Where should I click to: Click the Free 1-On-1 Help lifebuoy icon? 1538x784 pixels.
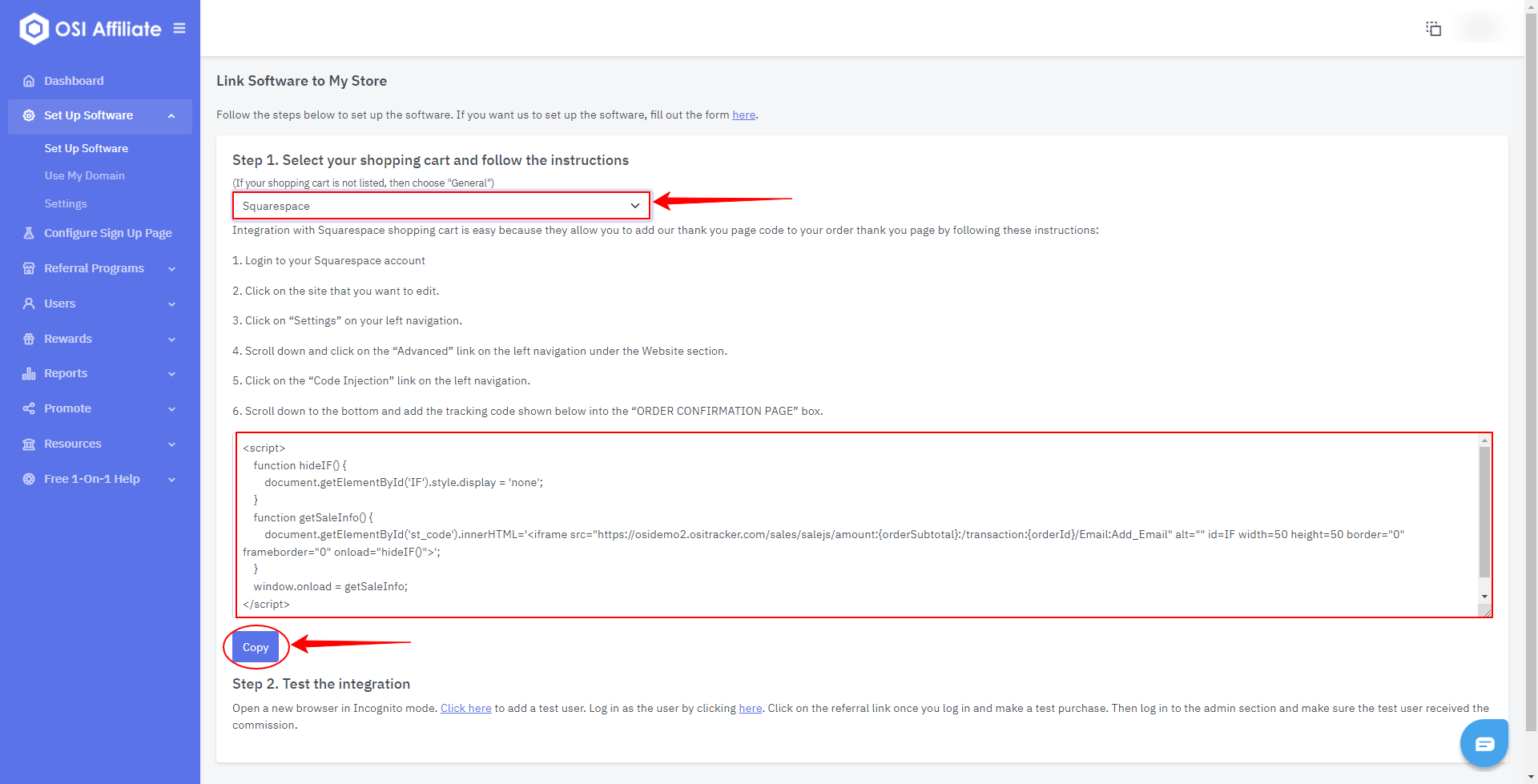(x=29, y=479)
